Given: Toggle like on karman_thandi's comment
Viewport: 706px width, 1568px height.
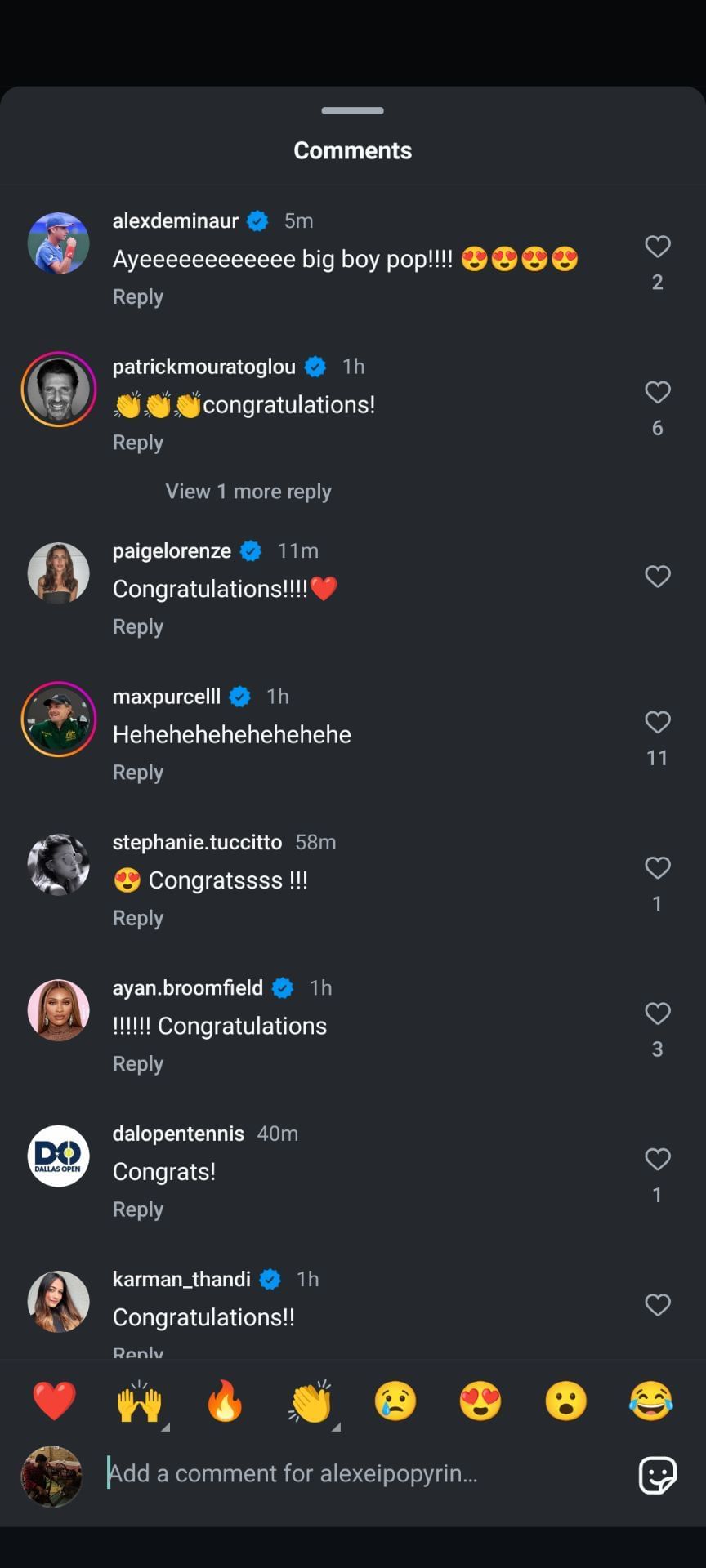Looking at the screenshot, I should (x=658, y=1304).
